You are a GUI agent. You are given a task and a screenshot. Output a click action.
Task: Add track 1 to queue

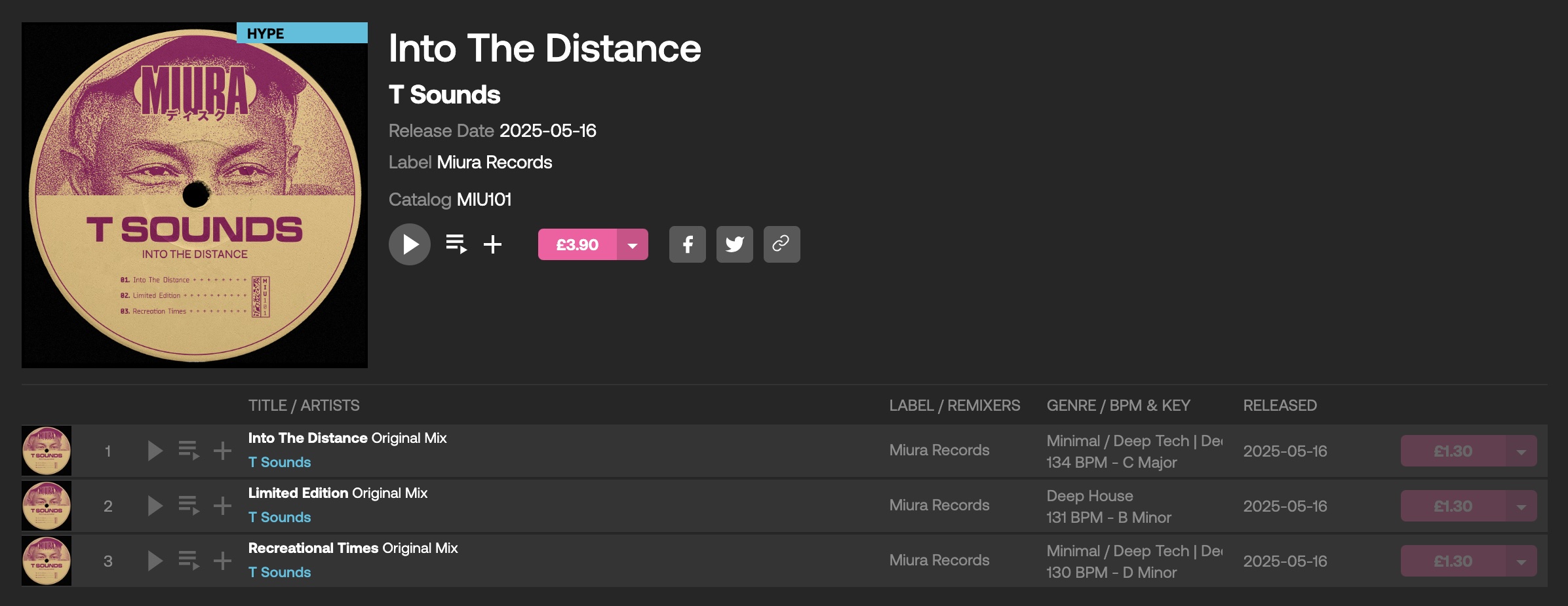pos(189,451)
